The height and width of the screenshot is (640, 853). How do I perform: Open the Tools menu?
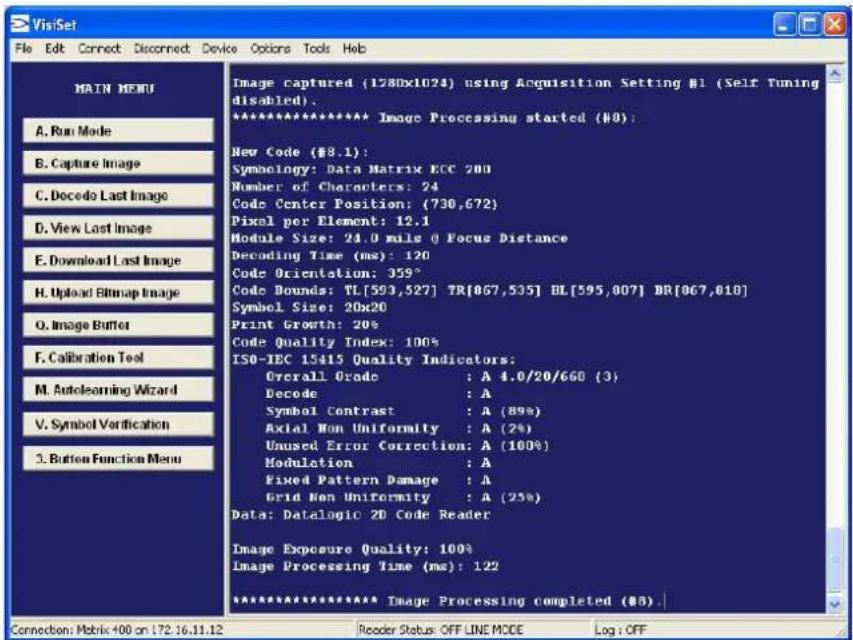[317, 48]
